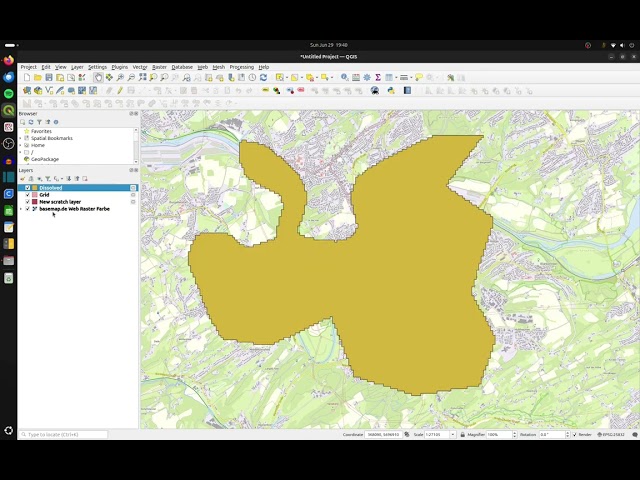Viewport: 640px width, 480px height.
Task: Click the Zoom In magnifier tool
Action: tap(120, 78)
